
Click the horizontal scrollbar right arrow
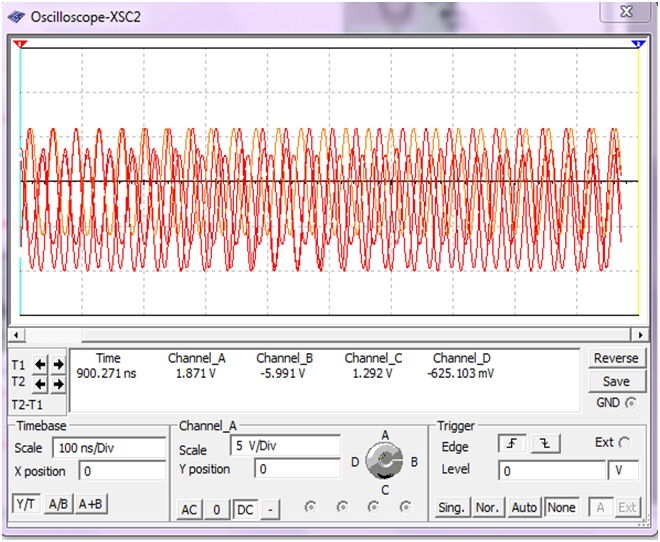tap(640, 333)
